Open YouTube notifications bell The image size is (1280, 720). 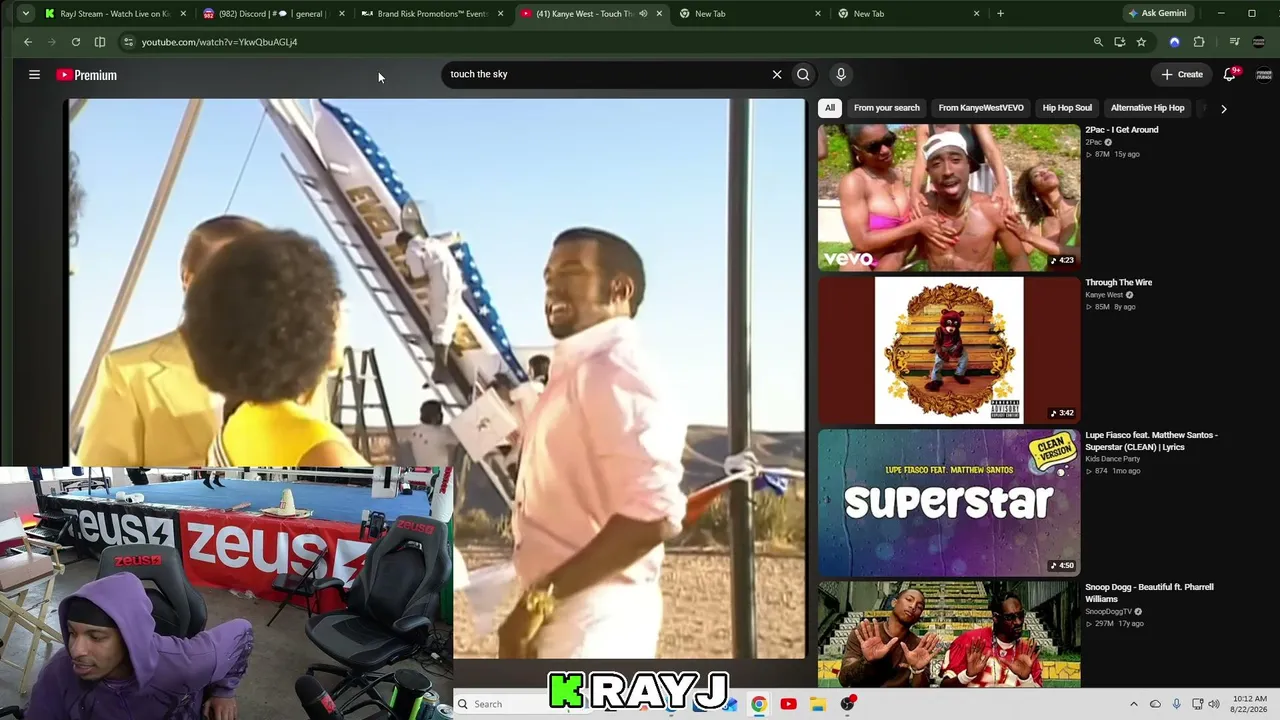[1230, 74]
